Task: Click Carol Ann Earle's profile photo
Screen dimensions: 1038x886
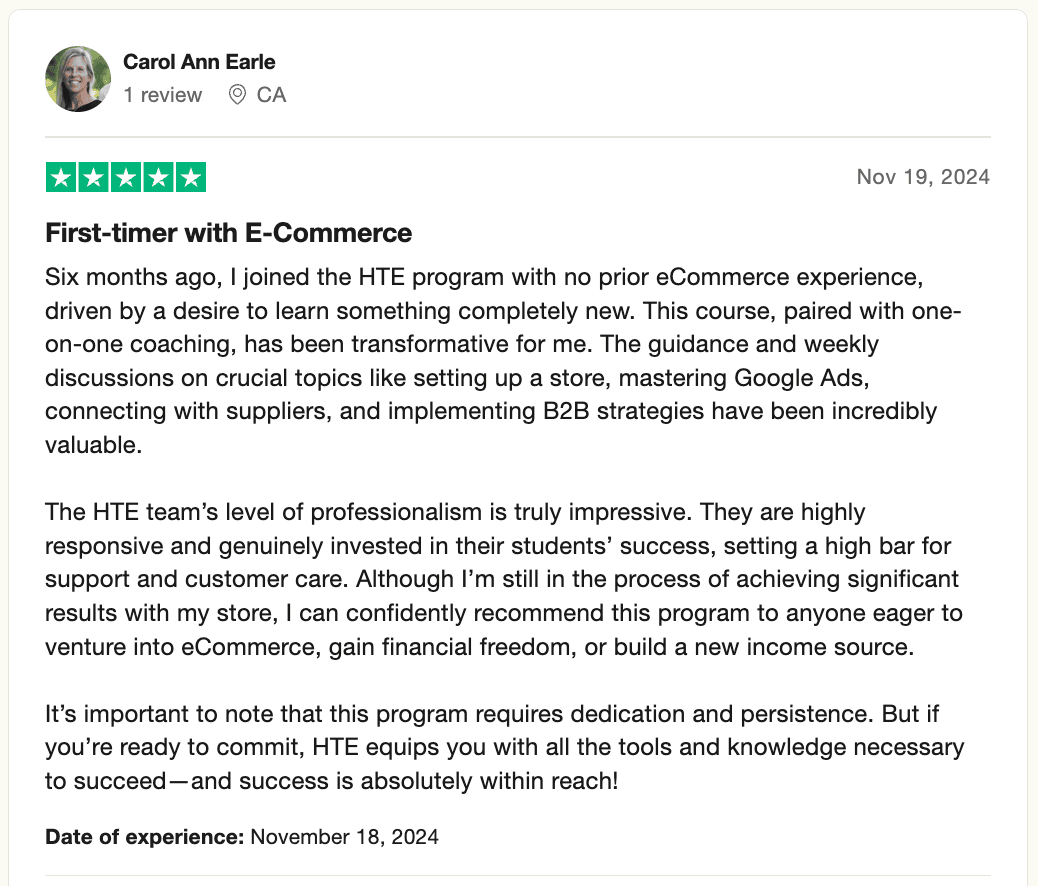Action: point(78,78)
